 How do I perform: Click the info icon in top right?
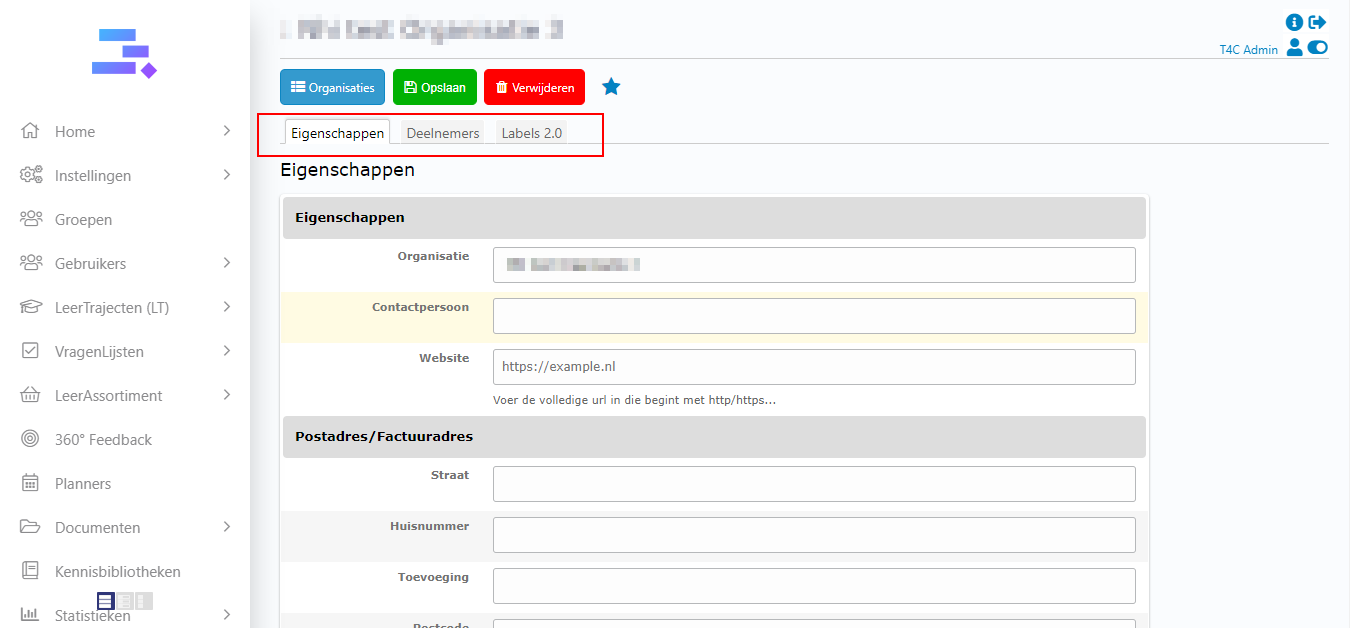(1294, 22)
